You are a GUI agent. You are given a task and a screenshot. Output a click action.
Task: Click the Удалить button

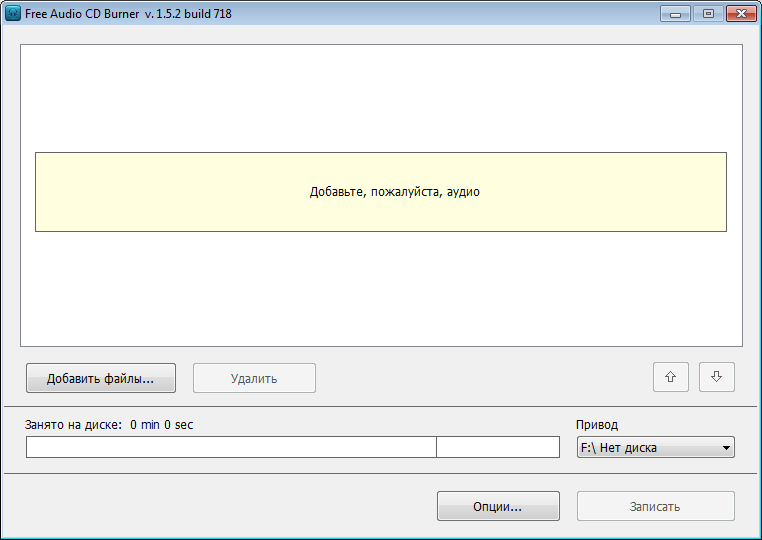254,378
